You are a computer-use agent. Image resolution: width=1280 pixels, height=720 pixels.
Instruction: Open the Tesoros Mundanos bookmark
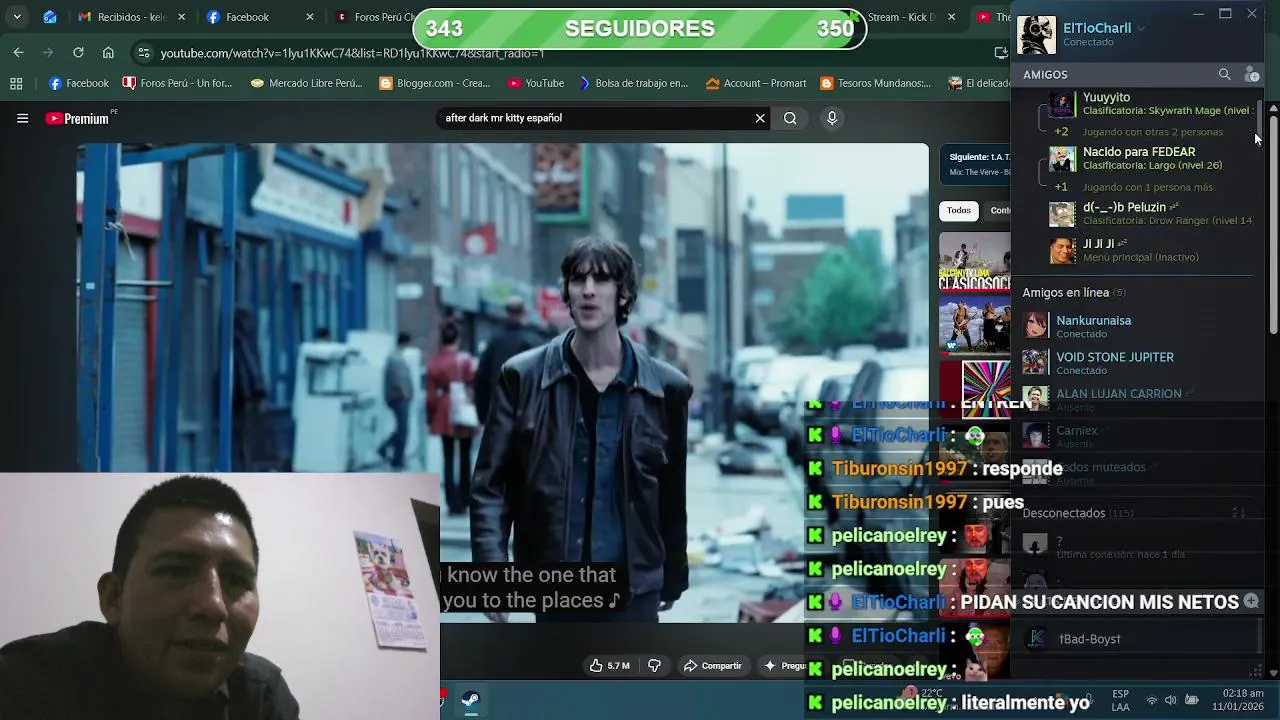point(876,83)
